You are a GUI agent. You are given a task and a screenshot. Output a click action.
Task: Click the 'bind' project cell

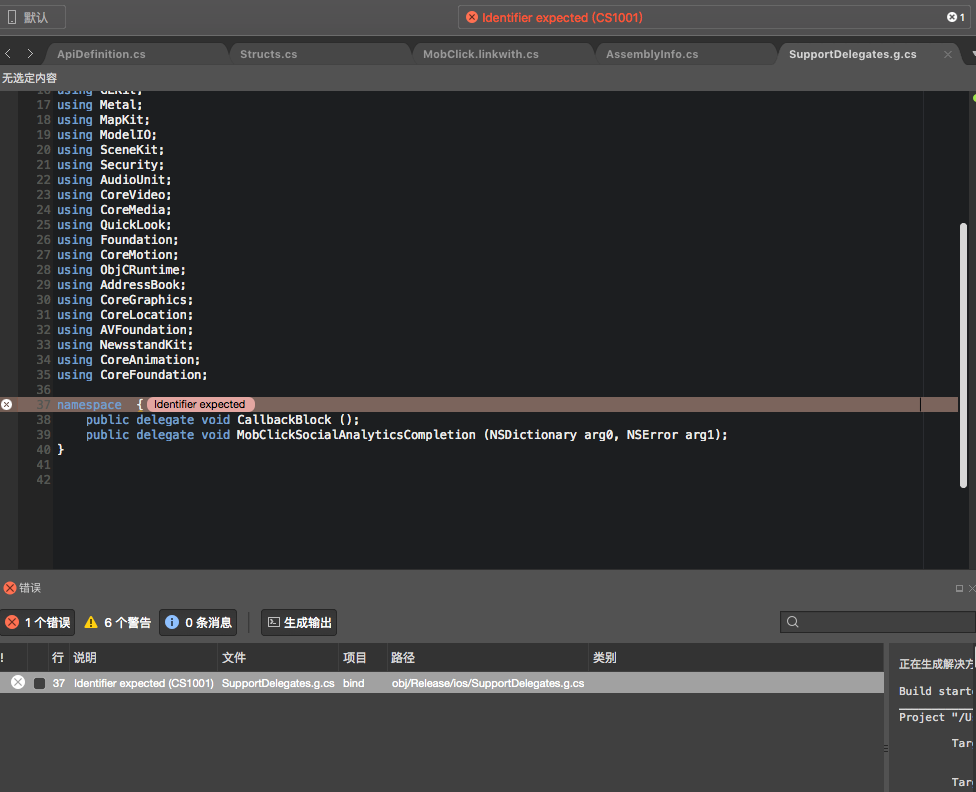(354, 683)
